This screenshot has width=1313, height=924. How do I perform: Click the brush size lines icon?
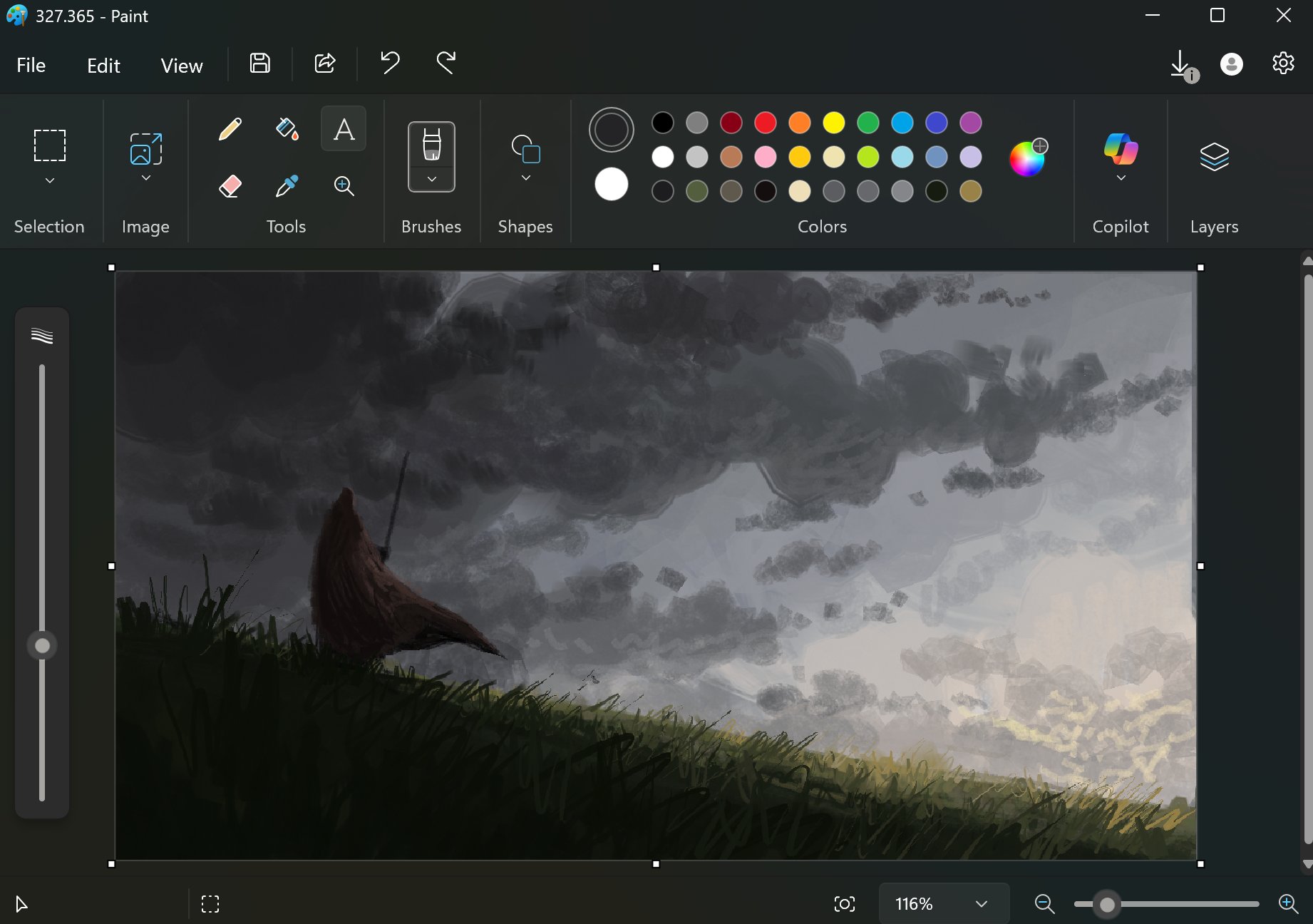(x=42, y=336)
